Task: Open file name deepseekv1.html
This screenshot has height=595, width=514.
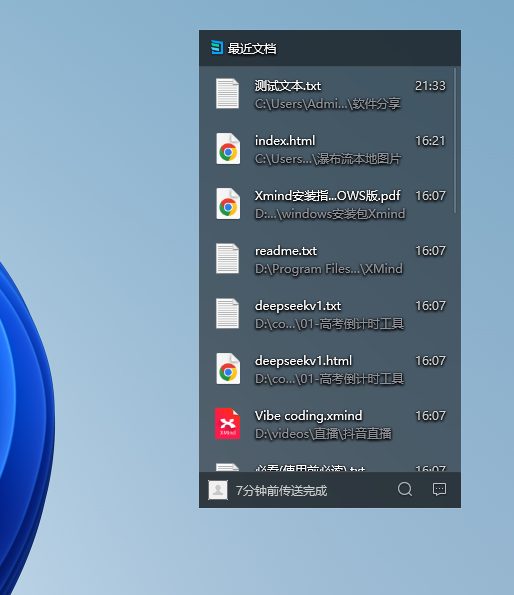Action: pyautogui.click(x=303, y=361)
